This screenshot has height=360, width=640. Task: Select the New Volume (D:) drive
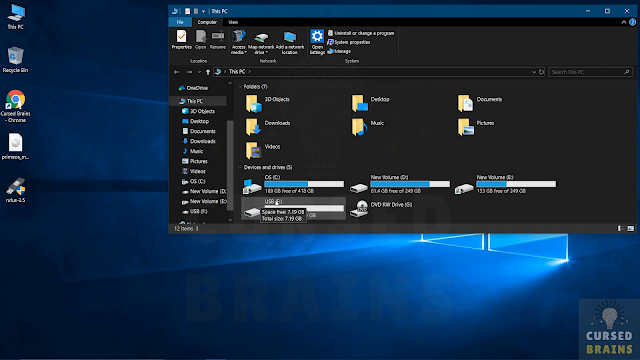399,184
